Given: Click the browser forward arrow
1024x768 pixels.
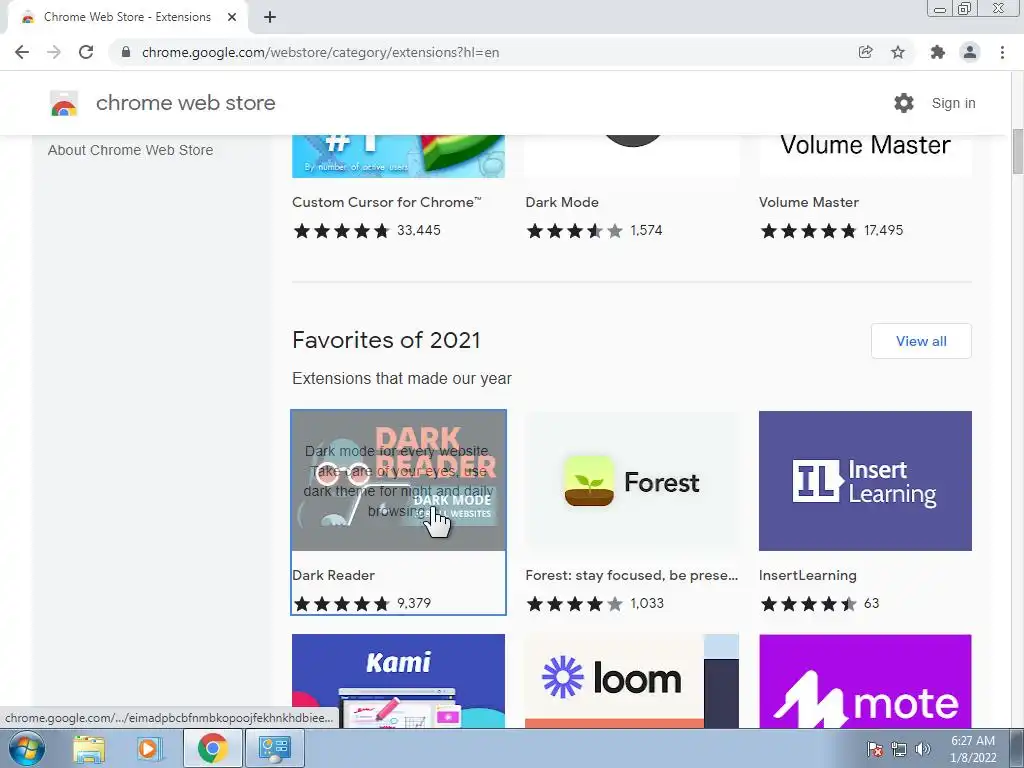Looking at the screenshot, I should [54, 52].
